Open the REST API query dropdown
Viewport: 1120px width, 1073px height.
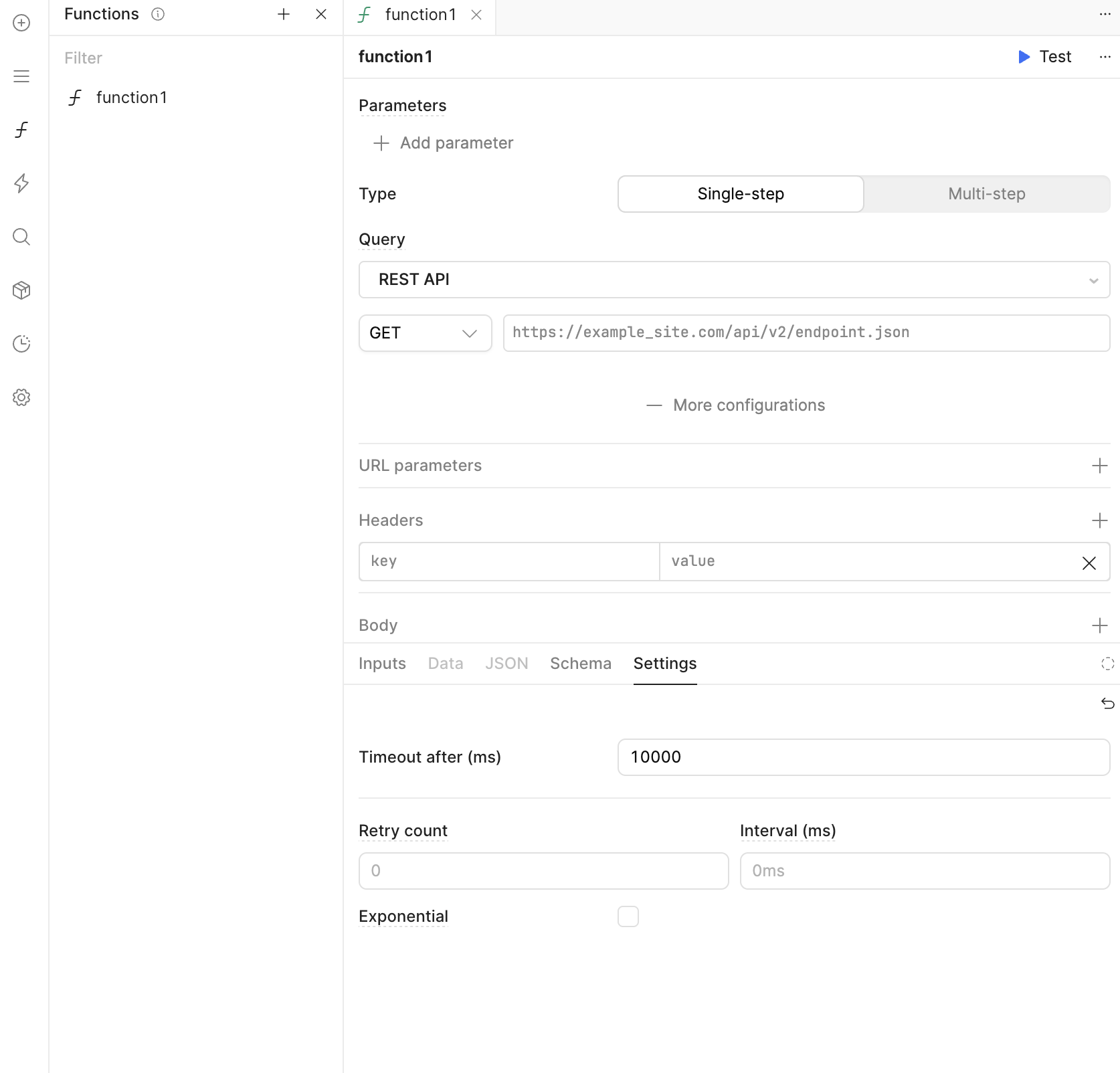[x=734, y=280]
